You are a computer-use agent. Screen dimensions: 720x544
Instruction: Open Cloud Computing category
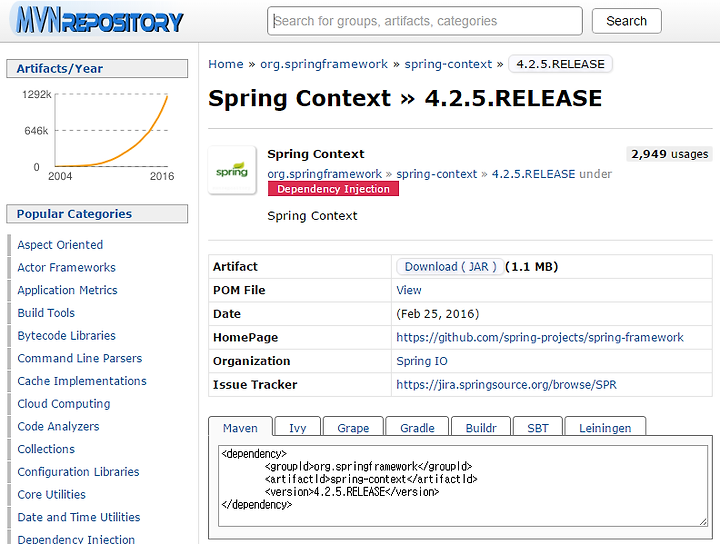[64, 404]
